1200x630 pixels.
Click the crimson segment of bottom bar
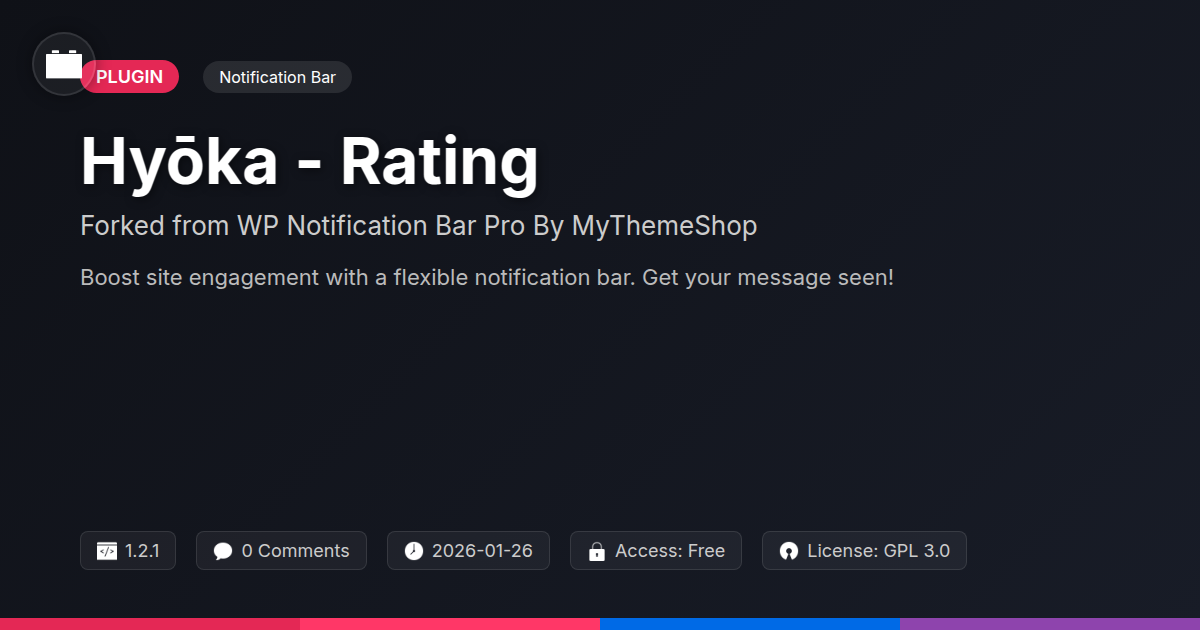150,624
